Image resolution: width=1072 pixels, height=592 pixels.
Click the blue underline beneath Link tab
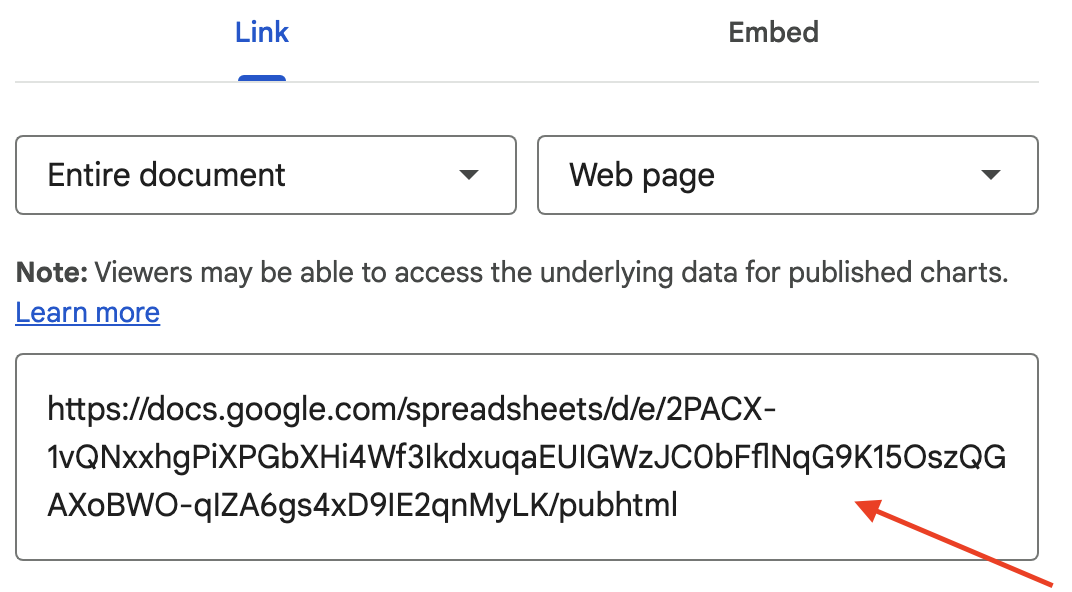[x=262, y=78]
